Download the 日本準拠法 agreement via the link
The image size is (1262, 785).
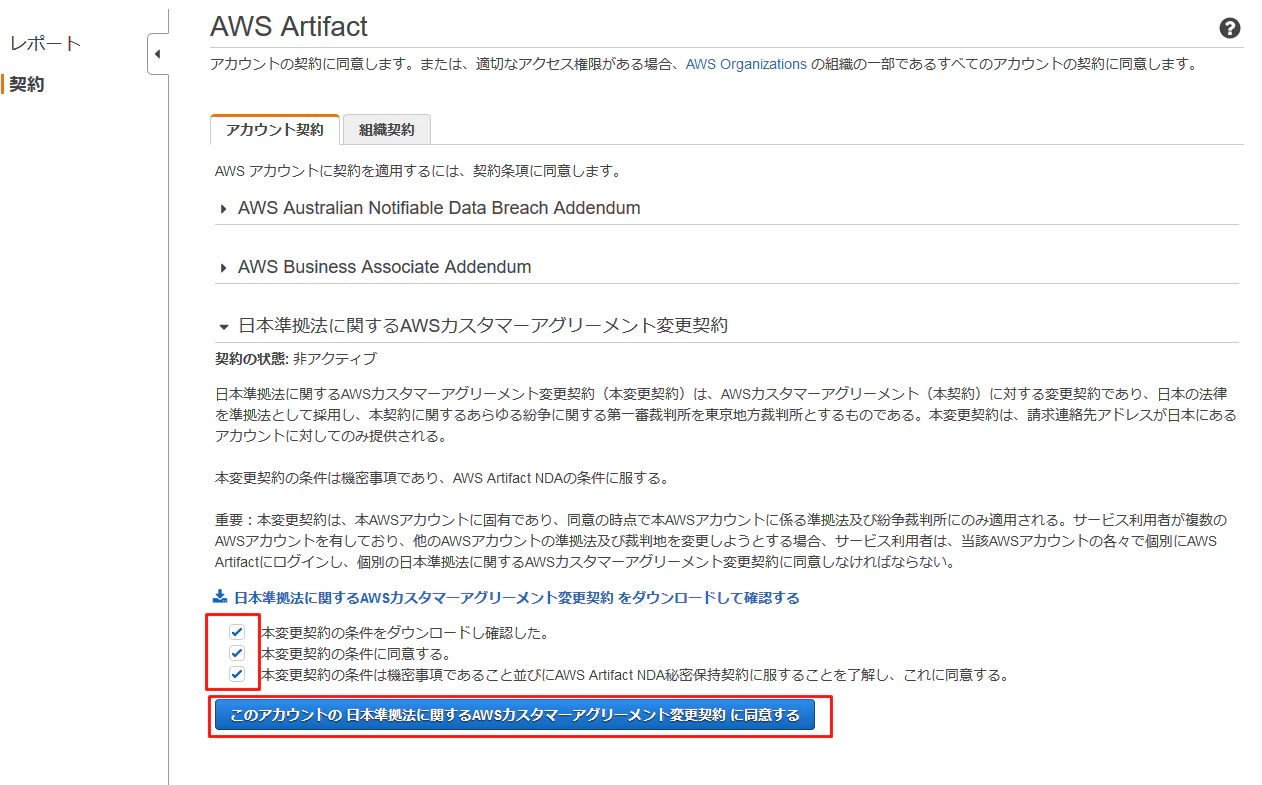pos(516,598)
